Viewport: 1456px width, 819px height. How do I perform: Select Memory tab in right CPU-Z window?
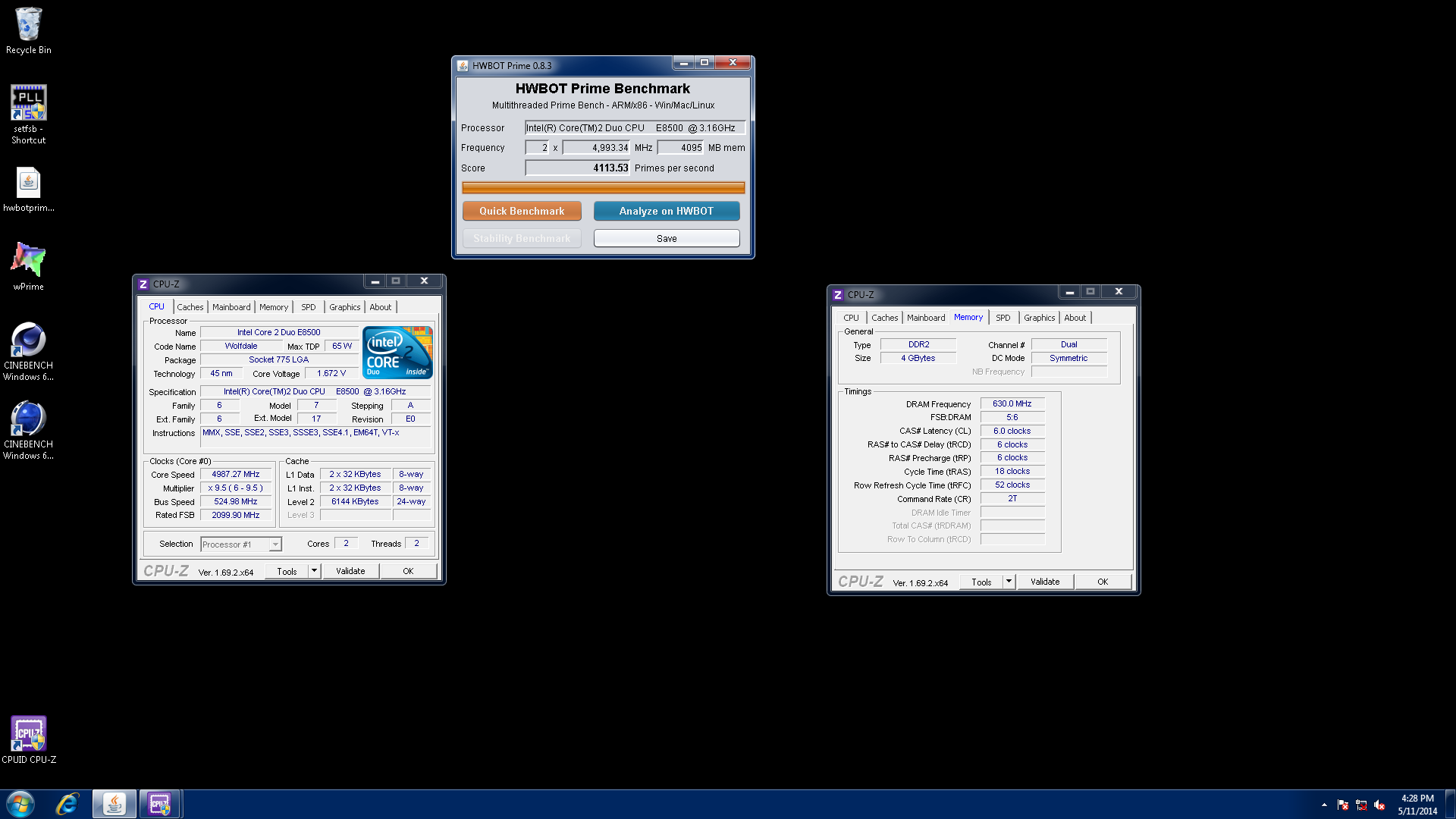(968, 317)
